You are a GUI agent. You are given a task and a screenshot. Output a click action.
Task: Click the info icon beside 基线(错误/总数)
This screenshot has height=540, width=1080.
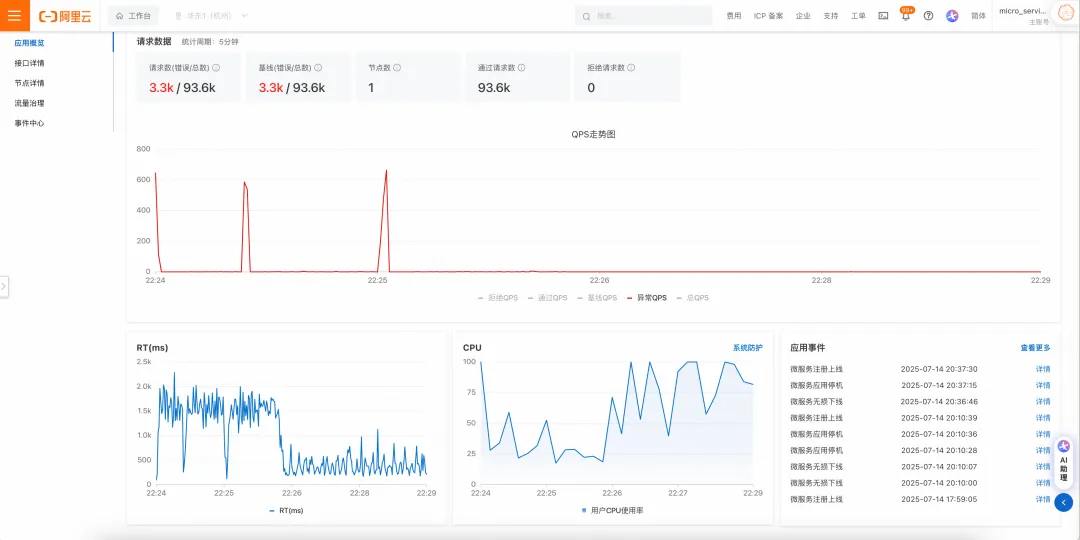[x=318, y=68]
